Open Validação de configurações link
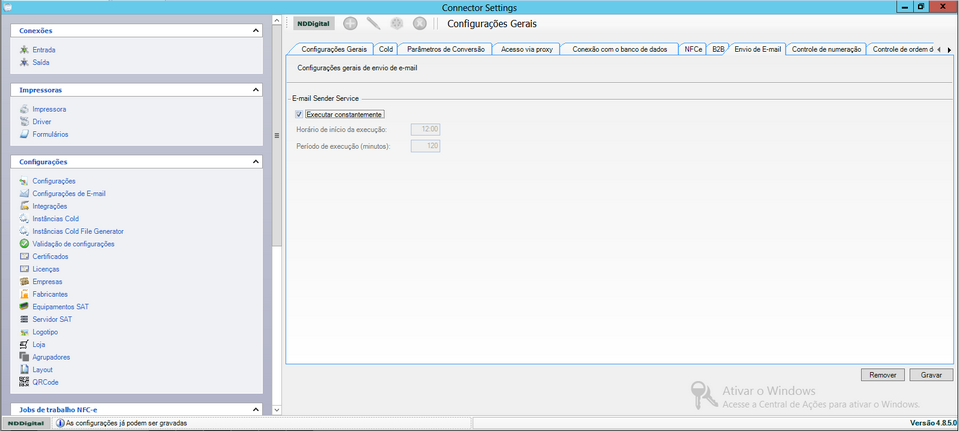959x431 pixels. coord(73,243)
